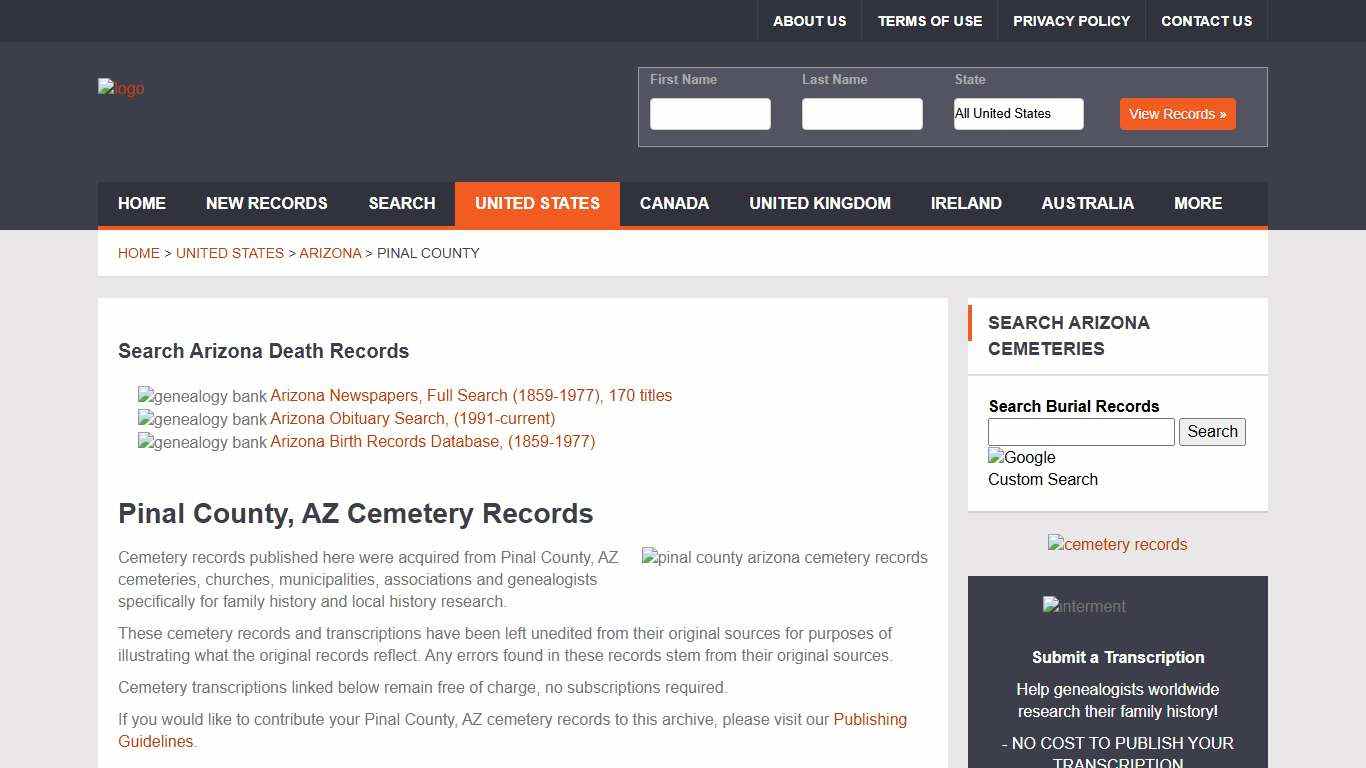Select the IRELAND navigation item

(966, 203)
